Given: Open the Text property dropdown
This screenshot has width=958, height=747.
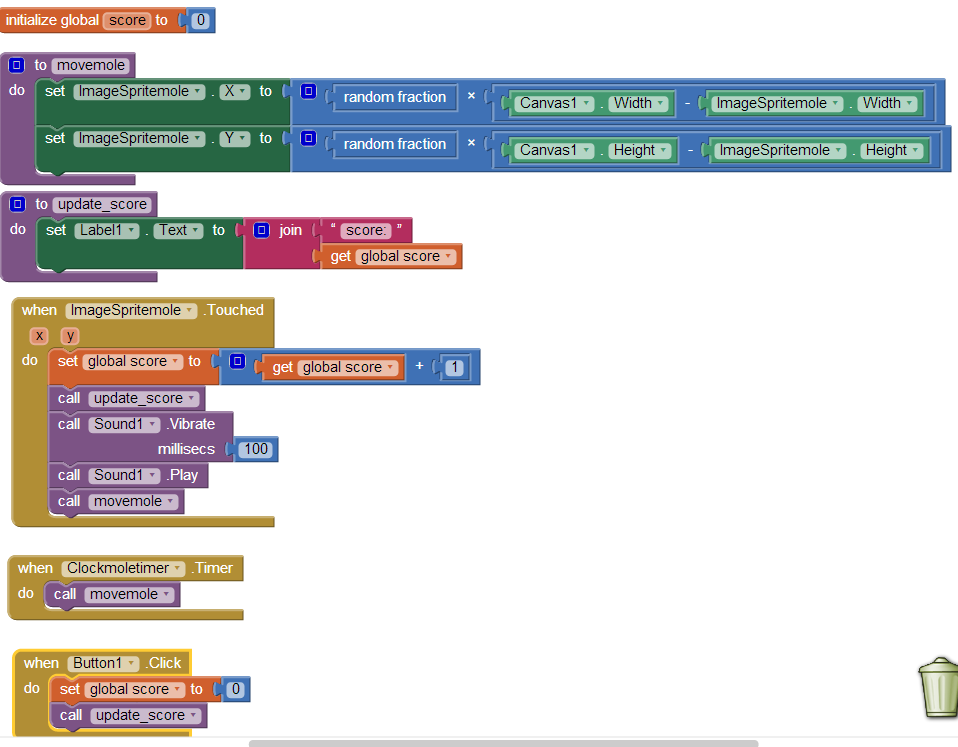Looking at the screenshot, I should pyautogui.click(x=178, y=230).
